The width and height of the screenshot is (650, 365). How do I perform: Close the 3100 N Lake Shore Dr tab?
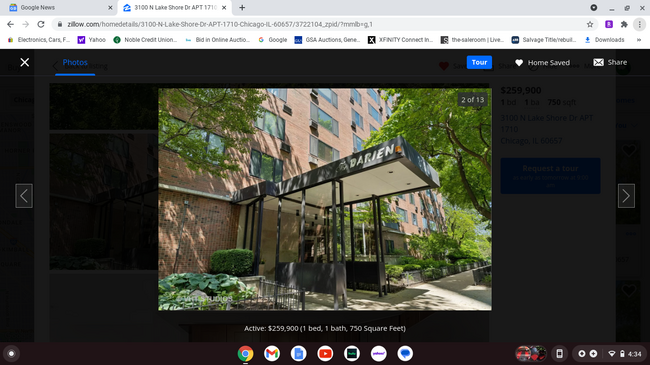click(x=224, y=7)
